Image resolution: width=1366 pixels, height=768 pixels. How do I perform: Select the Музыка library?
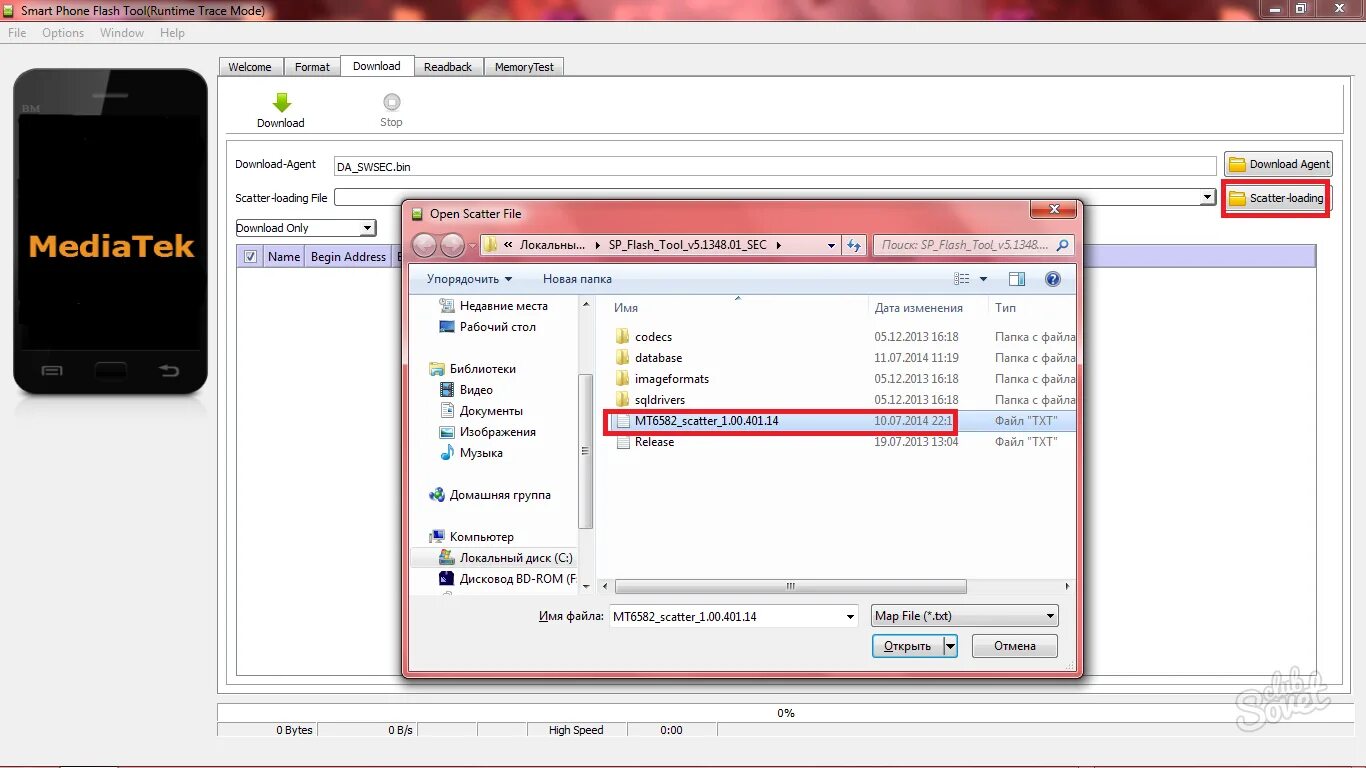(471, 453)
